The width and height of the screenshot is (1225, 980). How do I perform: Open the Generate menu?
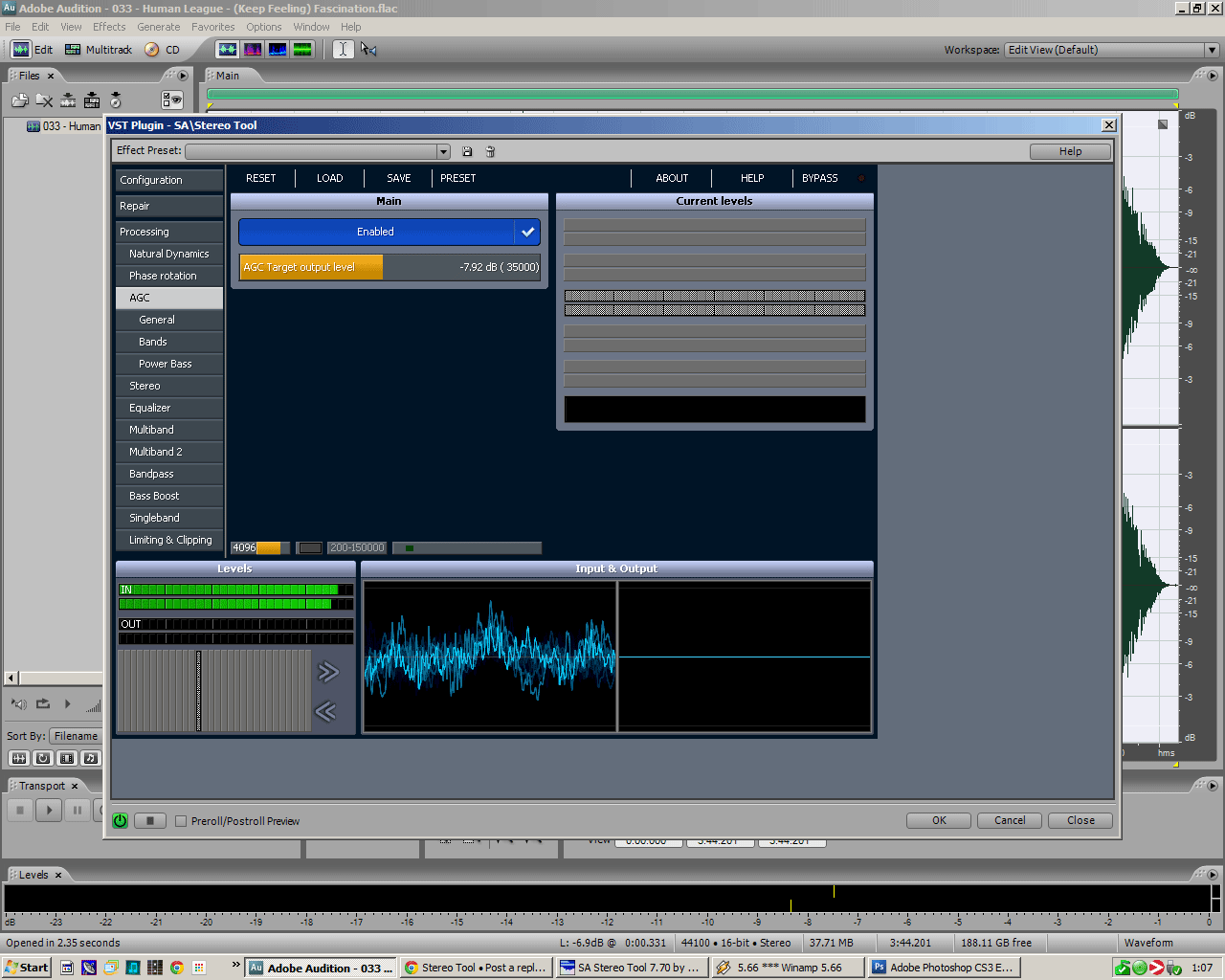coord(159,27)
